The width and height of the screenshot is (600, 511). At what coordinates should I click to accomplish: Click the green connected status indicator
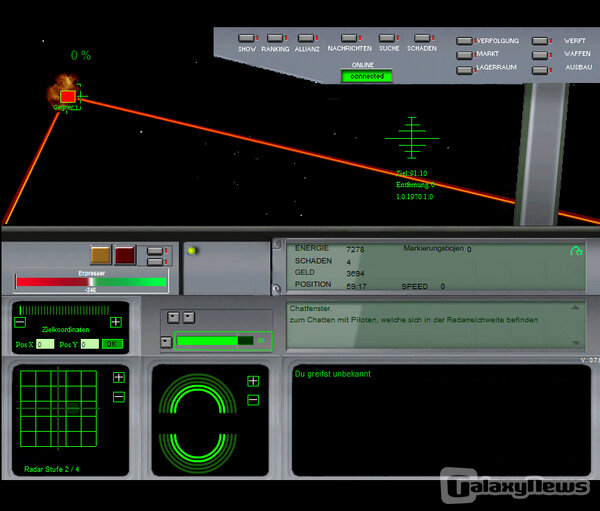click(367, 76)
